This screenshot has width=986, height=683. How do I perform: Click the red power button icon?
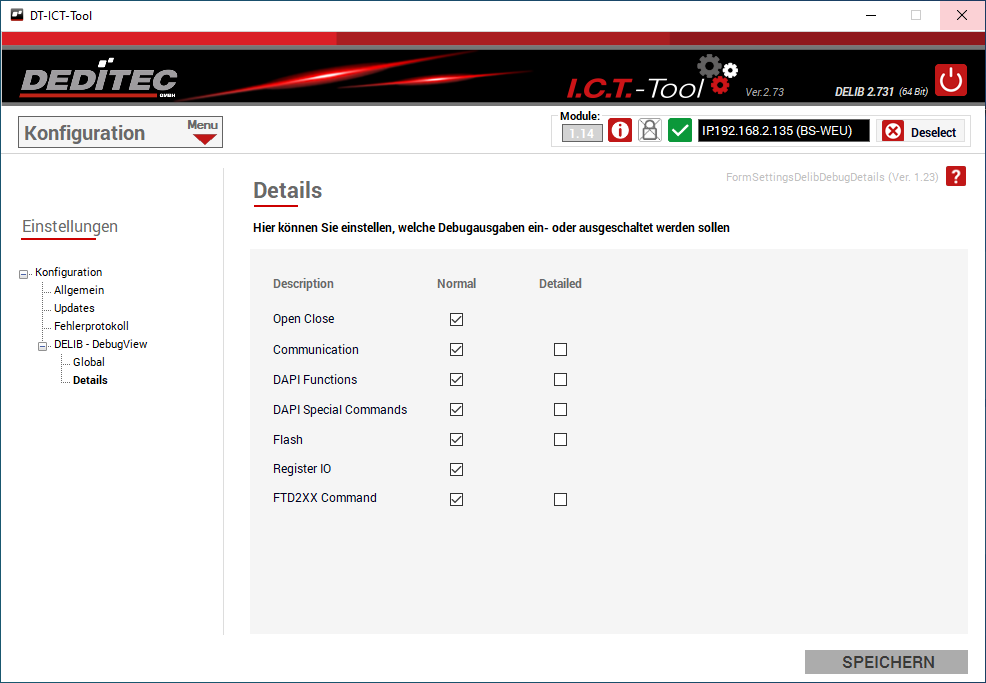[950, 80]
